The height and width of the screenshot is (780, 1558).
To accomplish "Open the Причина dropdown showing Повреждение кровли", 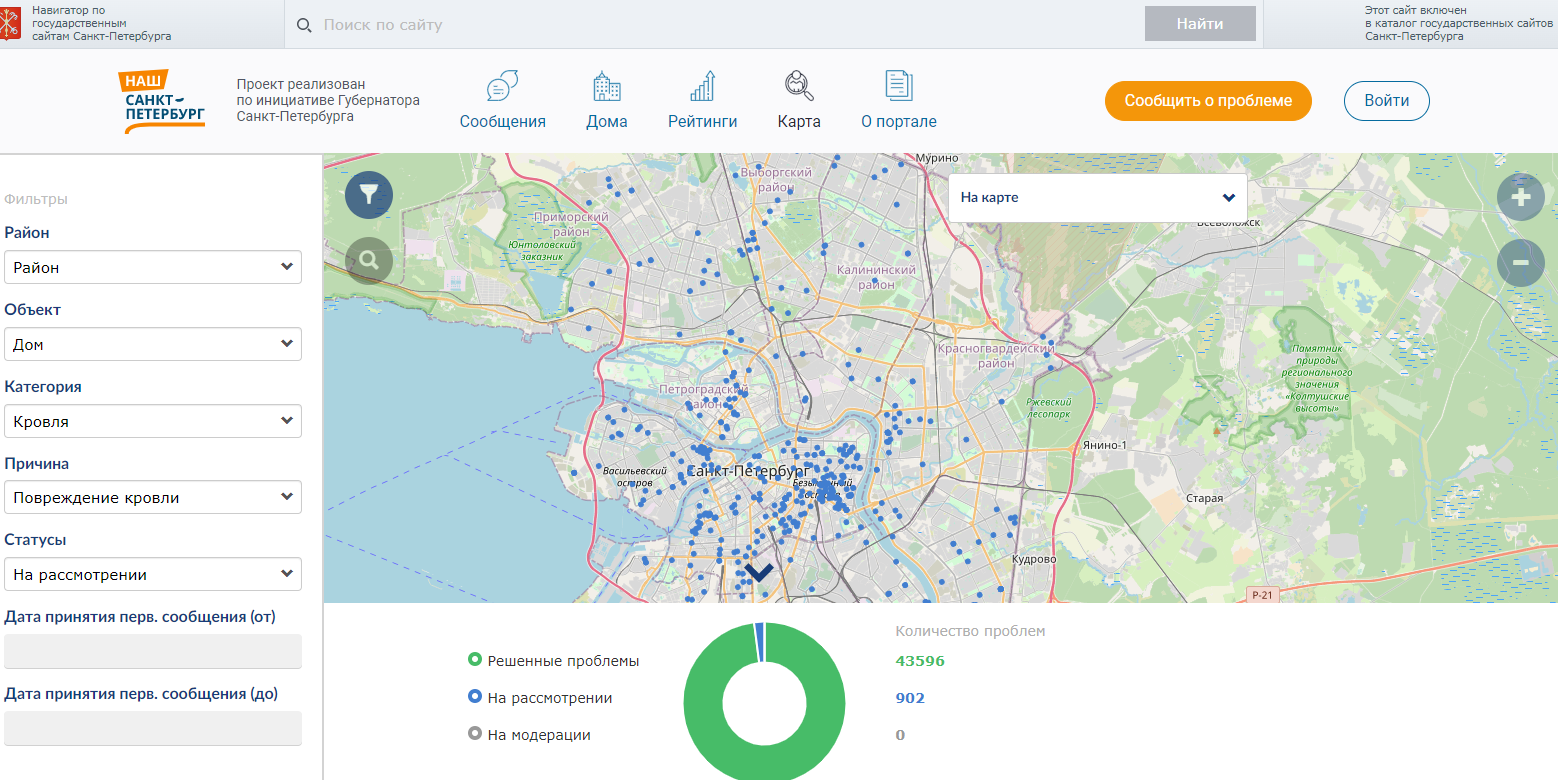I will (153, 497).
